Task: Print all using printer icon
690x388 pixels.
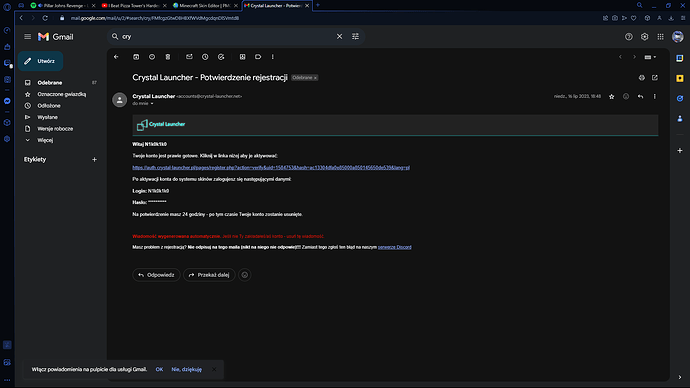Action: 642,77
